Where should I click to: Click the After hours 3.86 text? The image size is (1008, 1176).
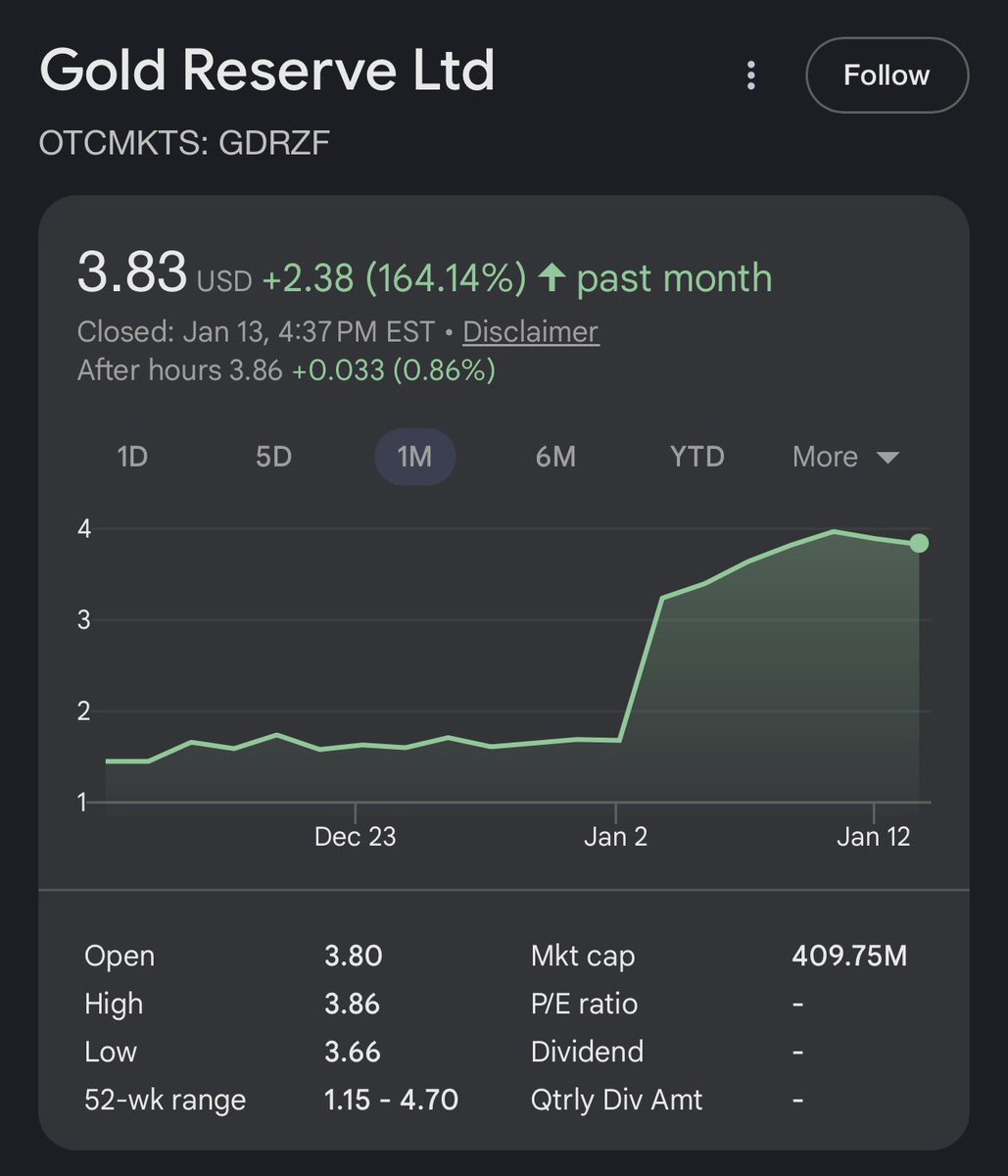pyautogui.click(x=179, y=370)
